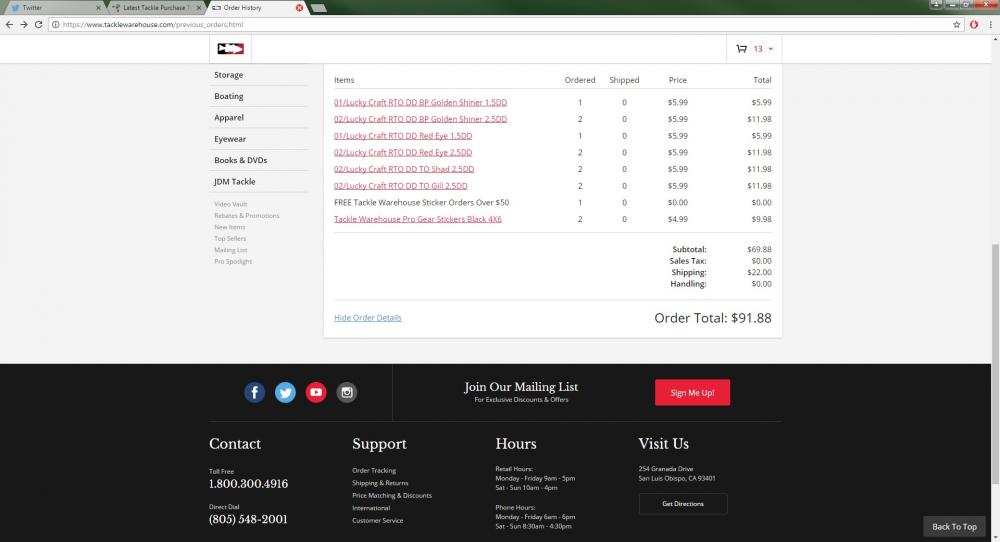The image size is (1000, 542).
Task: Open the YouTube social icon in footer
Action: [316, 392]
